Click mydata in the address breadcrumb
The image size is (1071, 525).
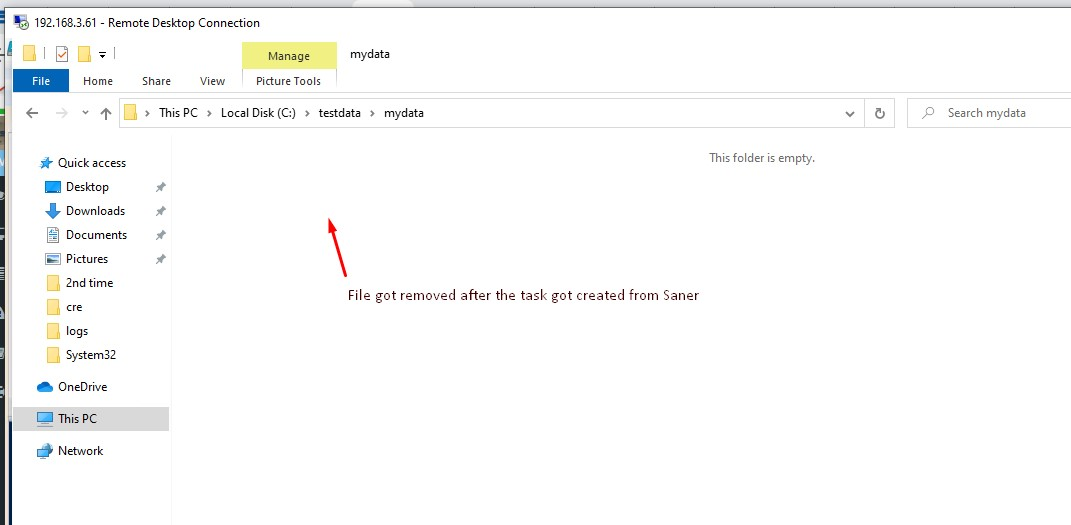pyautogui.click(x=404, y=113)
